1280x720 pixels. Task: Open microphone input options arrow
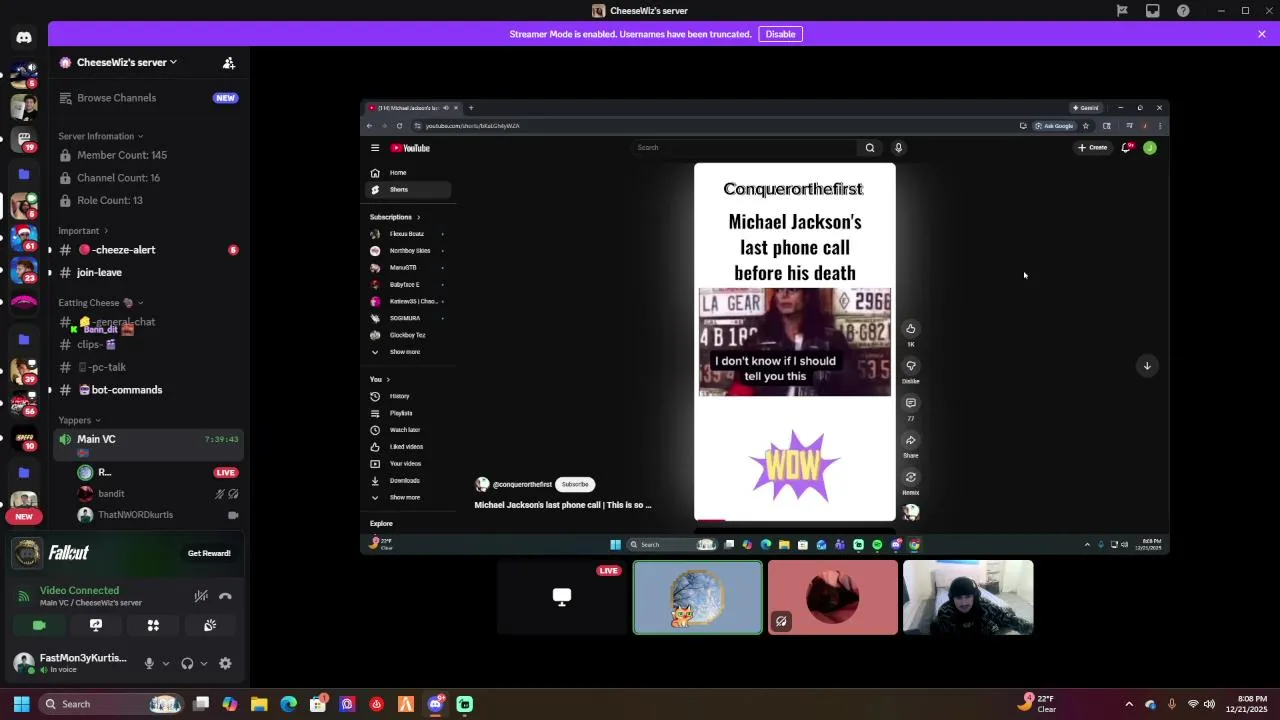[165, 663]
